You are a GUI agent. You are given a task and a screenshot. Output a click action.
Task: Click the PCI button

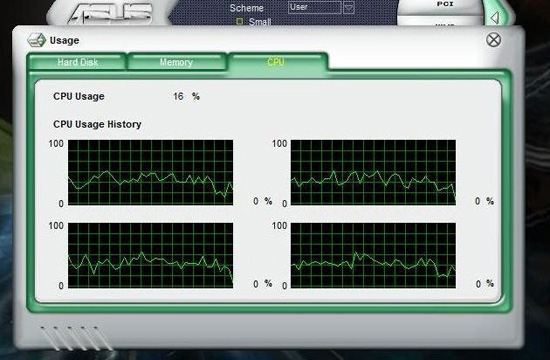(445, 4)
